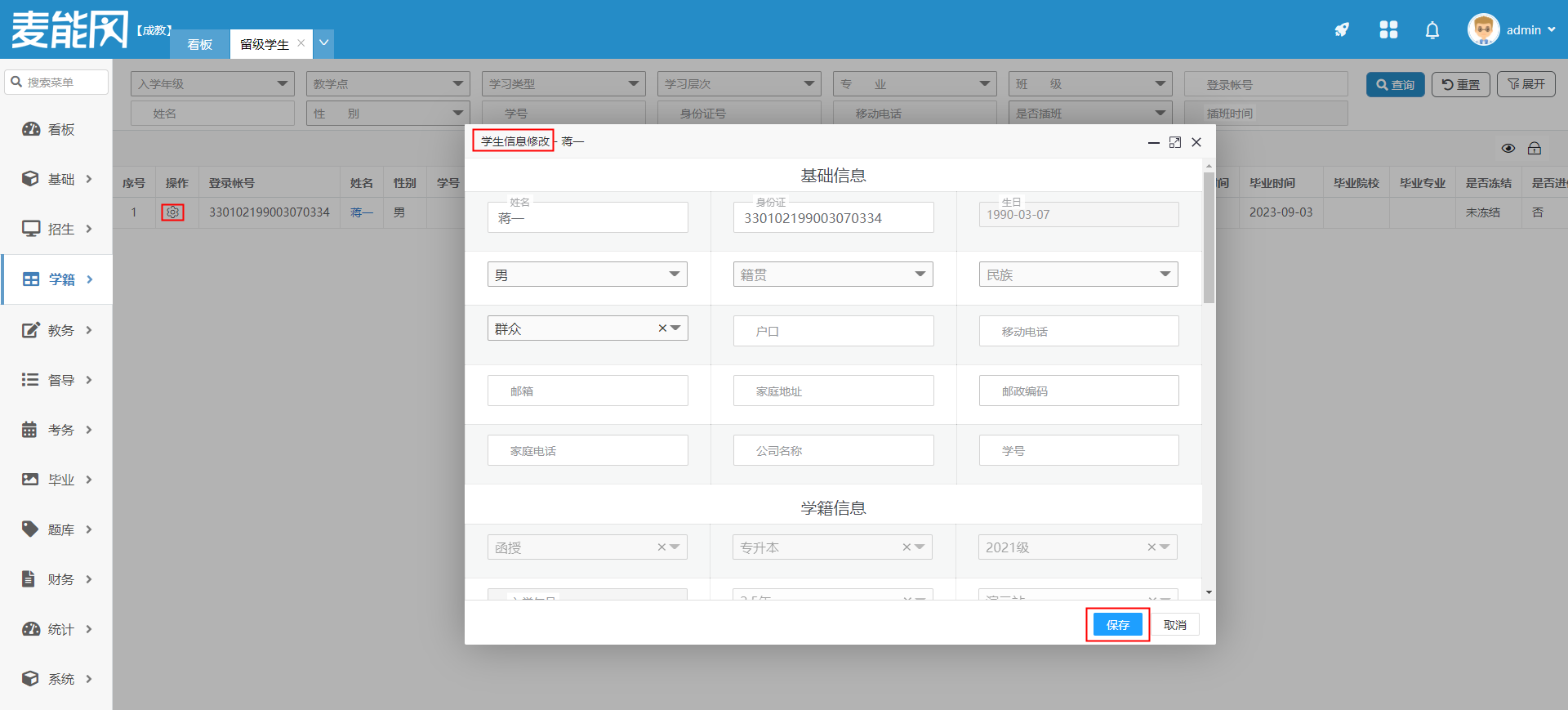Maximize the 学生信息修改 dialog

pyautogui.click(x=1175, y=142)
